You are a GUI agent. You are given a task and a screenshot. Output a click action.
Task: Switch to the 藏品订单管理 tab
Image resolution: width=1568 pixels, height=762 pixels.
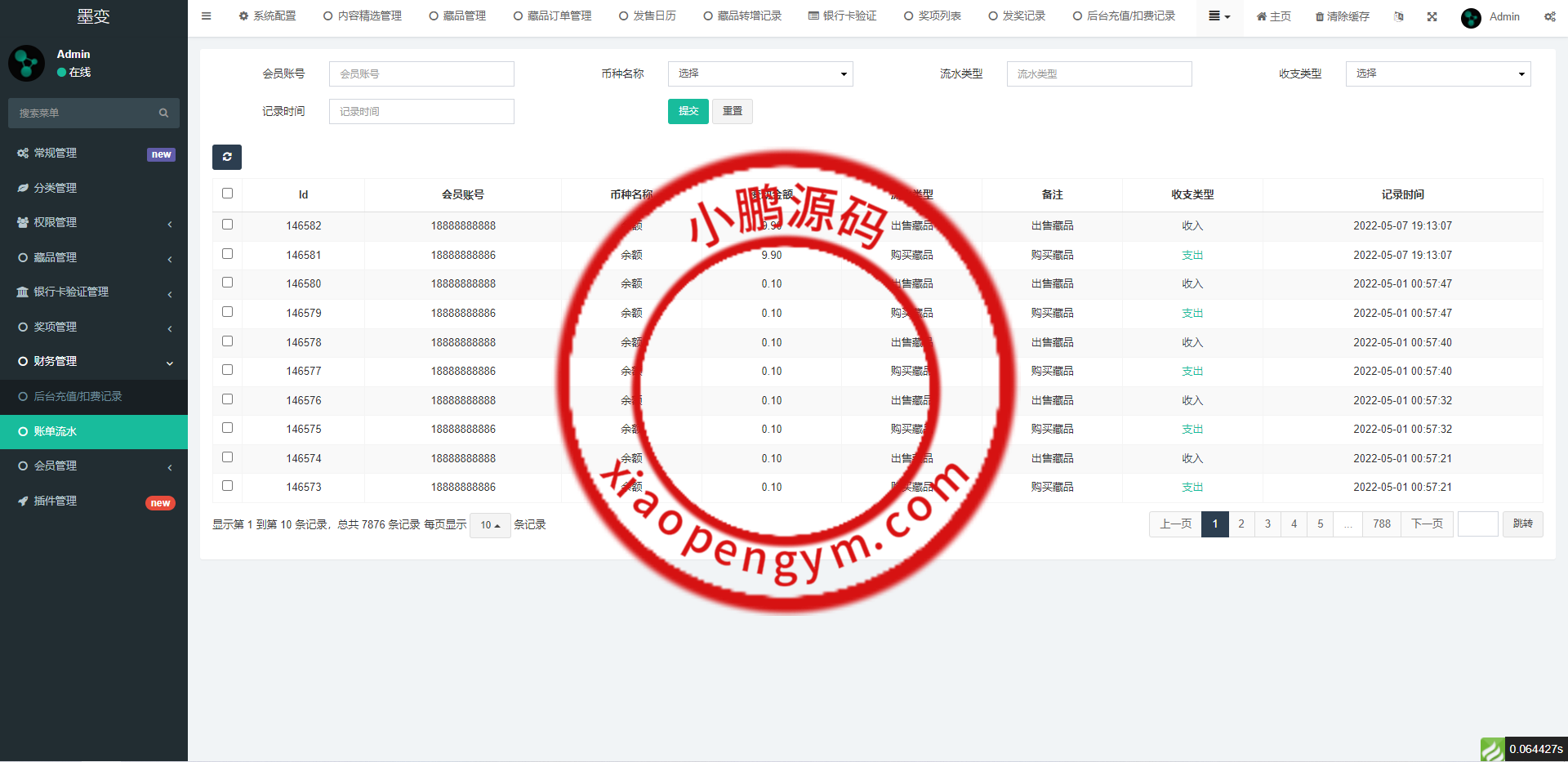pos(552,16)
